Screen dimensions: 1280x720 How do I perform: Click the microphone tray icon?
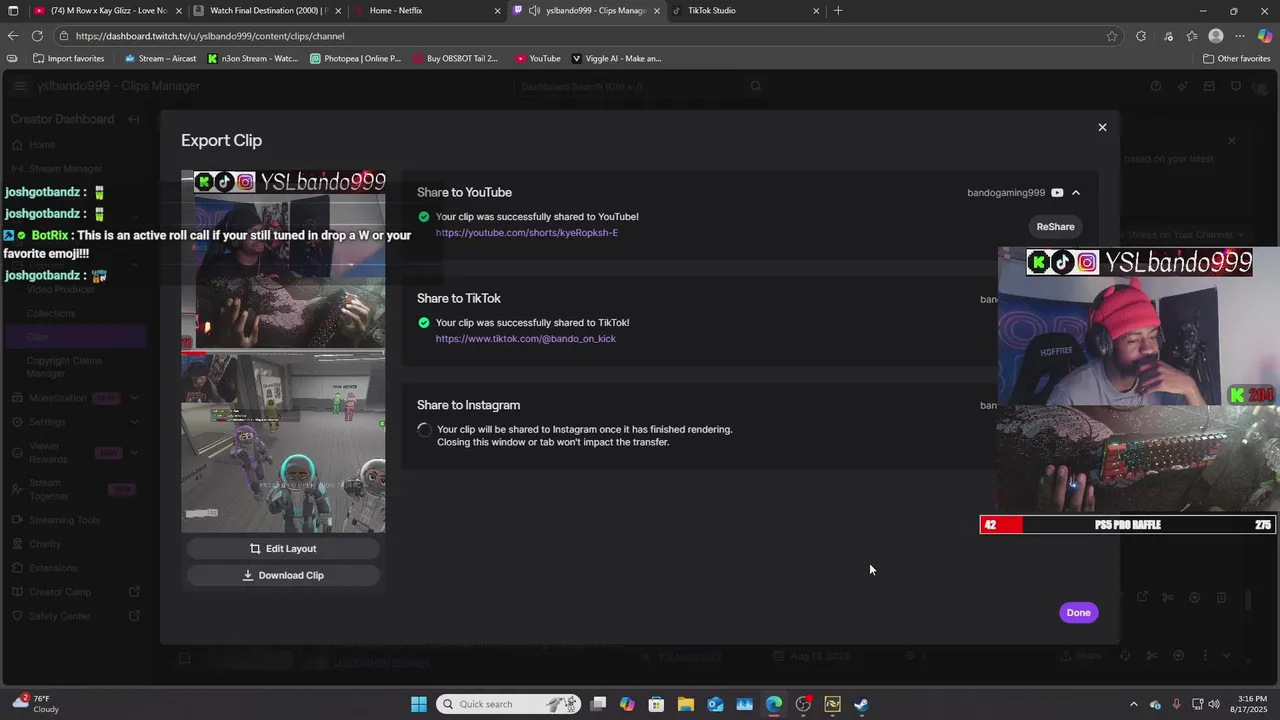click(1176, 704)
